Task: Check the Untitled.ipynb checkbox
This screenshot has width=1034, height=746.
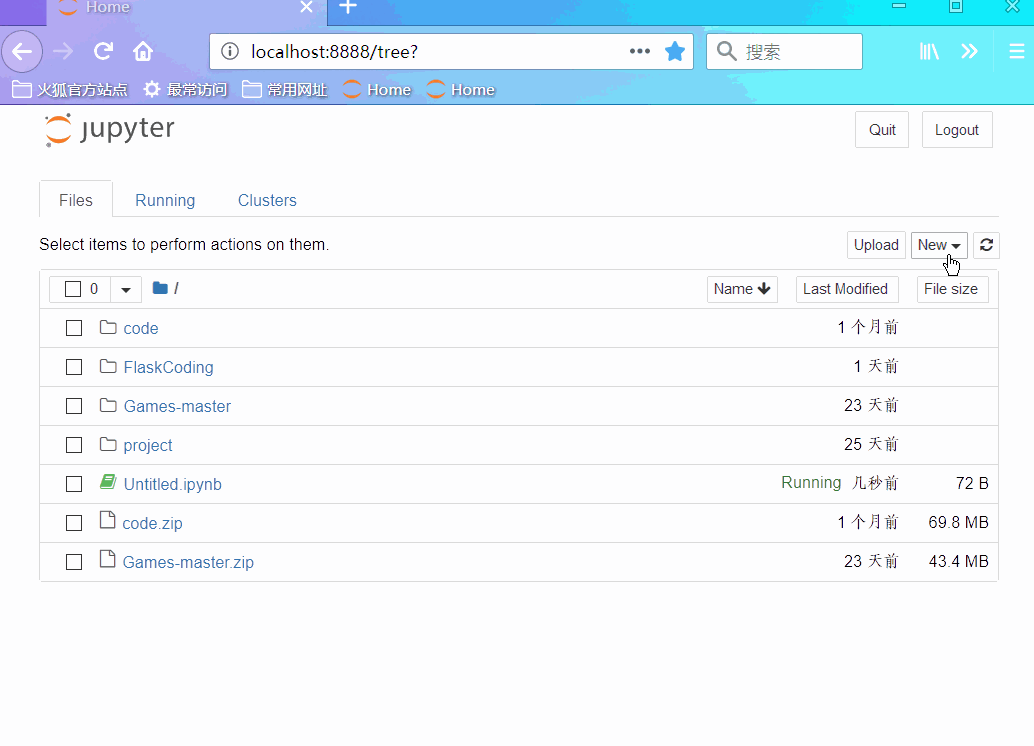Action: [74, 483]
